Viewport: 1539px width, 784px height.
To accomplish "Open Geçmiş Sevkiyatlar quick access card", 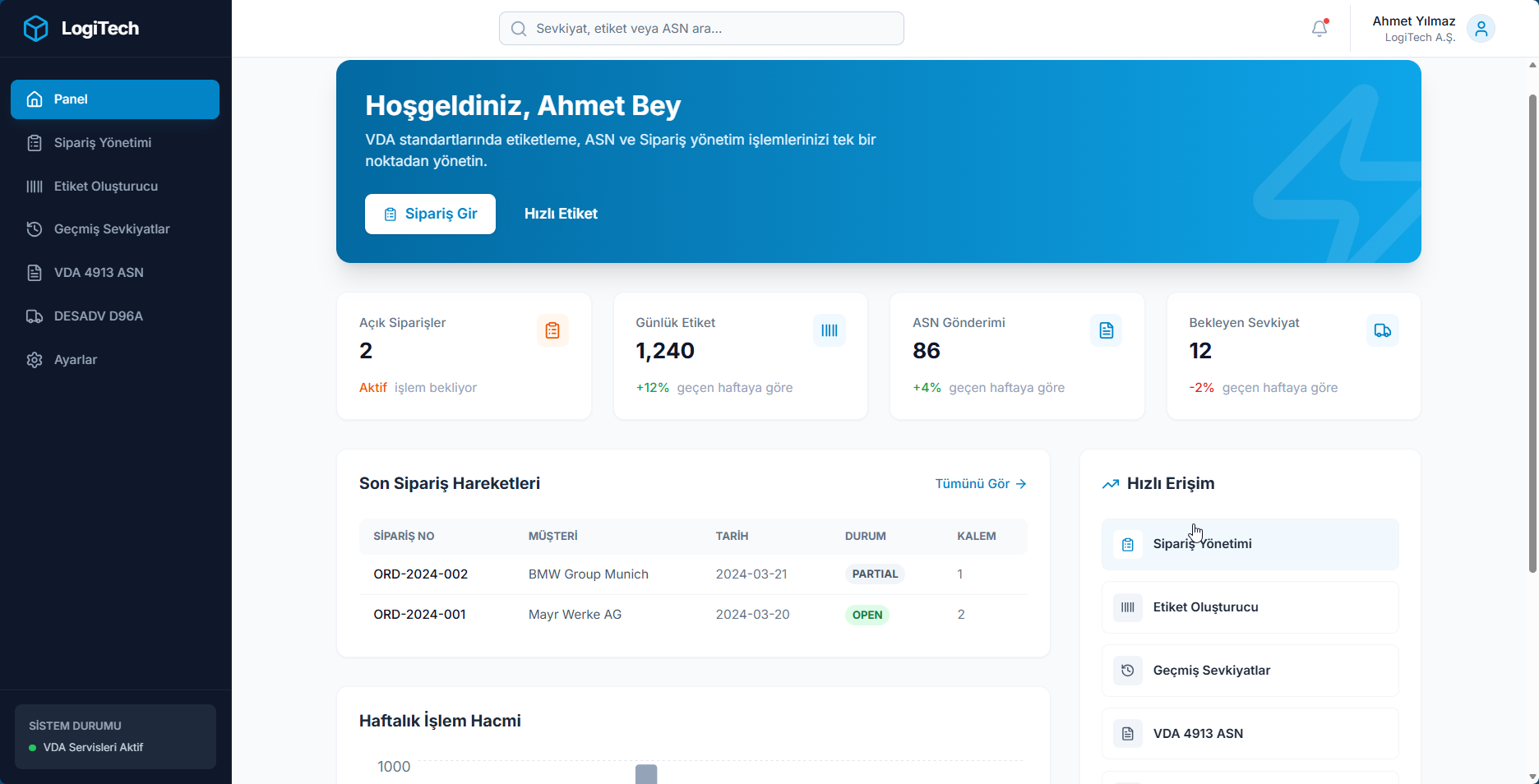I will click(x=1250, y=671).
